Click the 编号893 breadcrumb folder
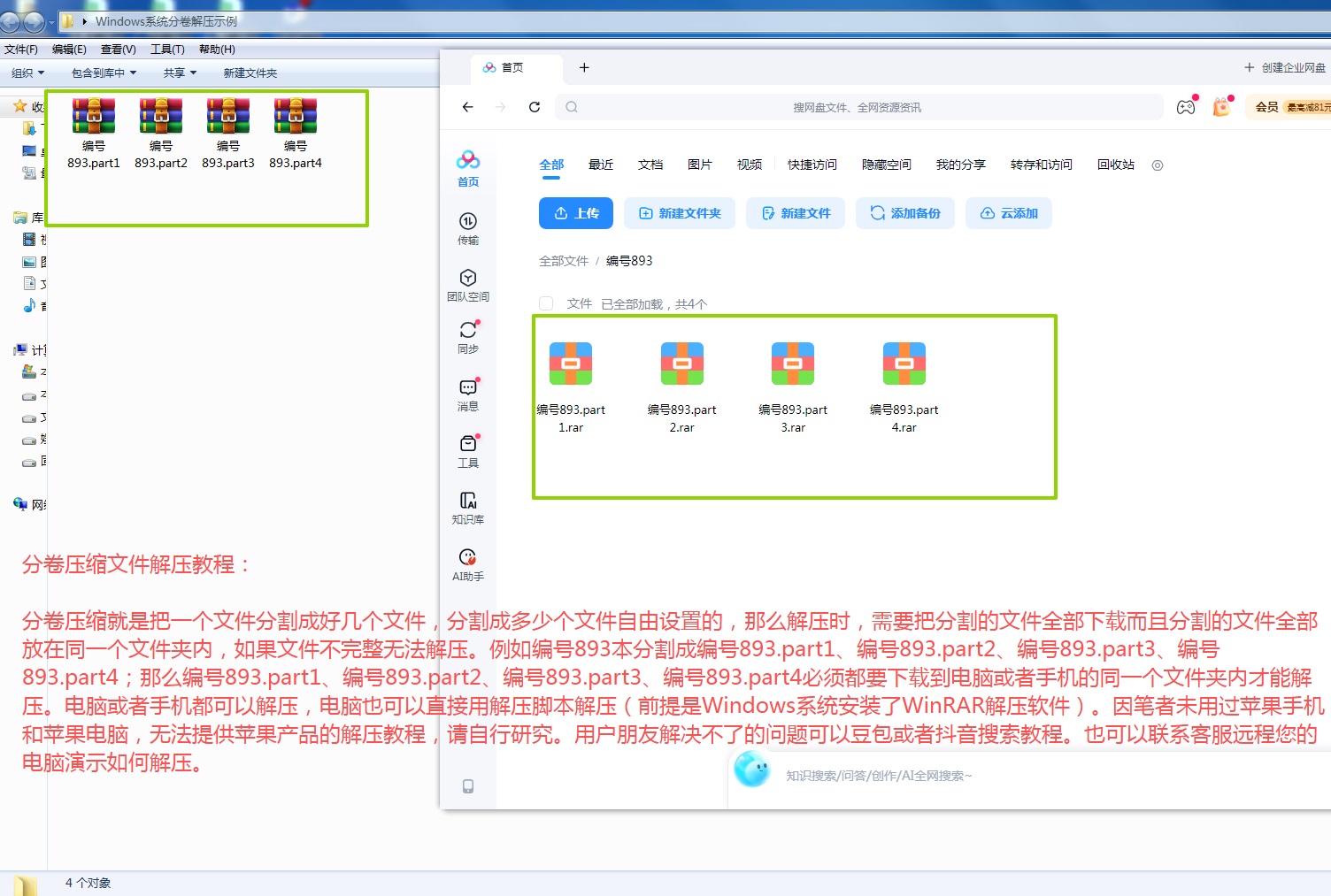Viewport: 1331px width, 896px height. [x=629, y=261]
